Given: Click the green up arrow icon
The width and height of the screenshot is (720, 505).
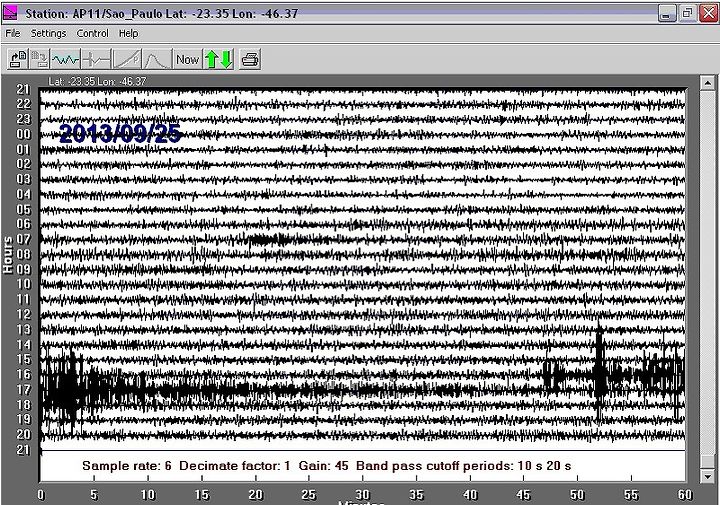Looking at the screenshot, I should [211, 59].
